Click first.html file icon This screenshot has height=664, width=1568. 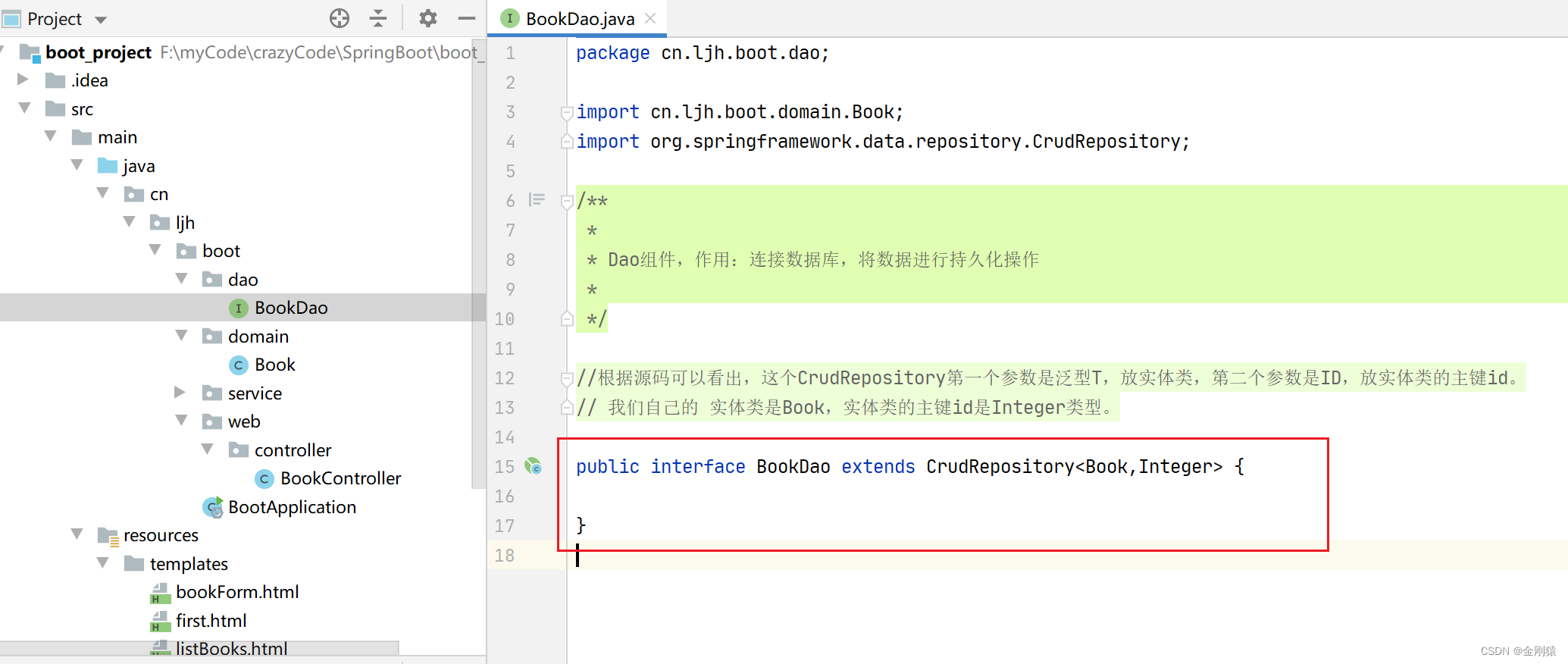pyautogui.click(x=160, y=621)
